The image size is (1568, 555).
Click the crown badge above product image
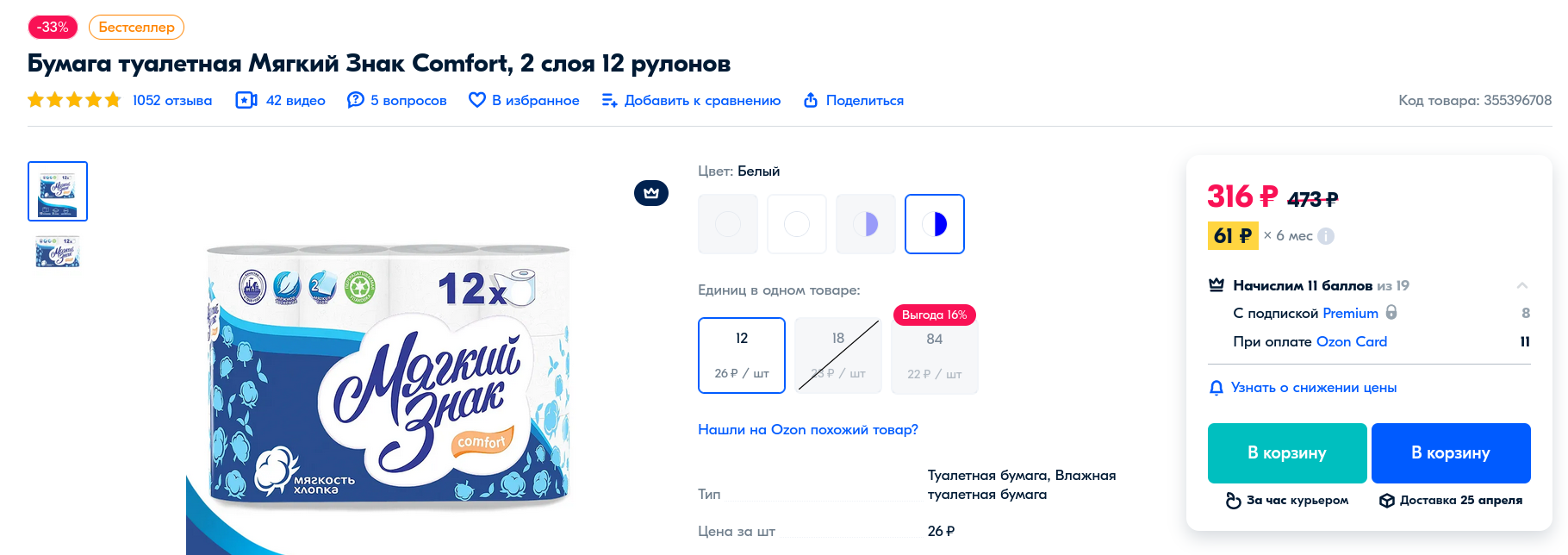click(x=651, y=193)
